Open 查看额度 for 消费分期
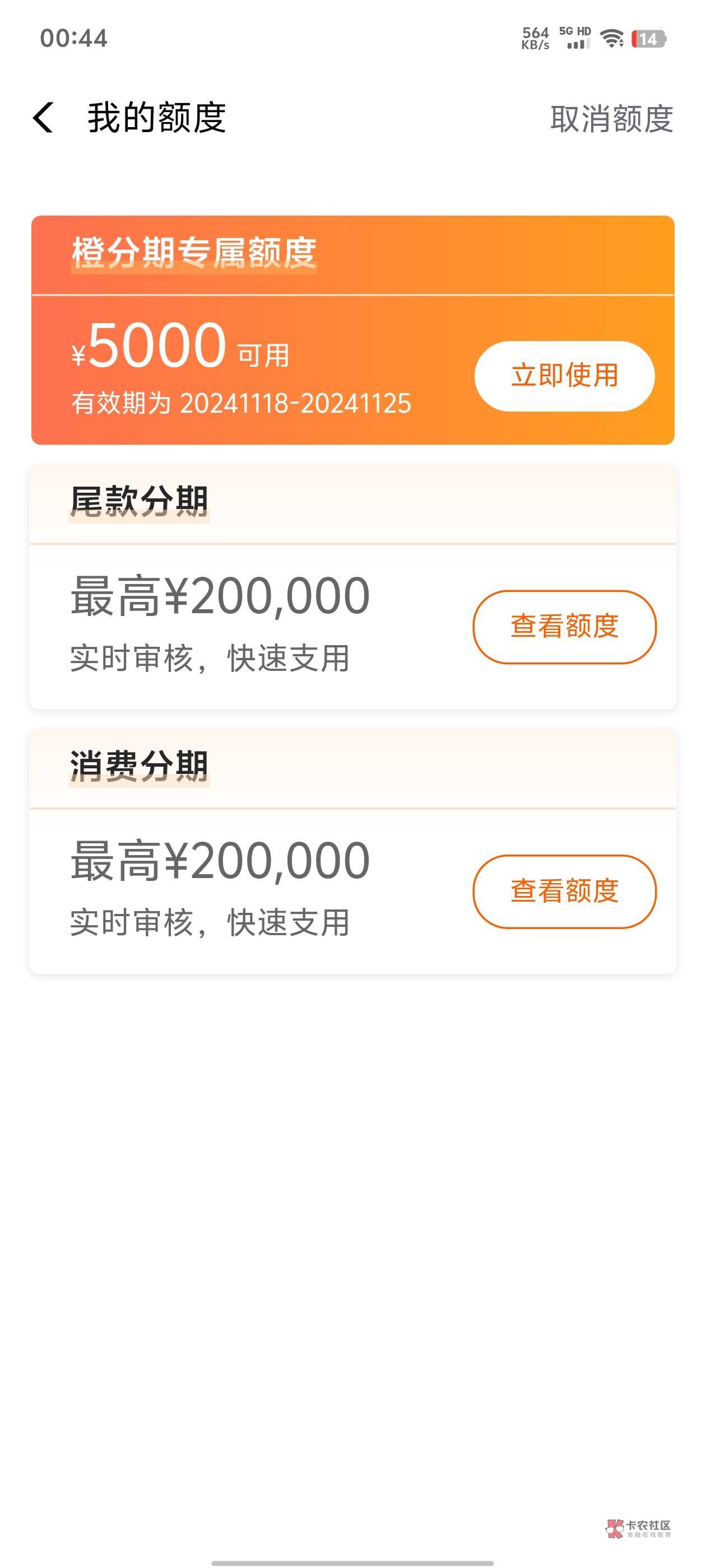This screenshot has width=706, height=1568. pyautogui.click(x=564, y=891)
